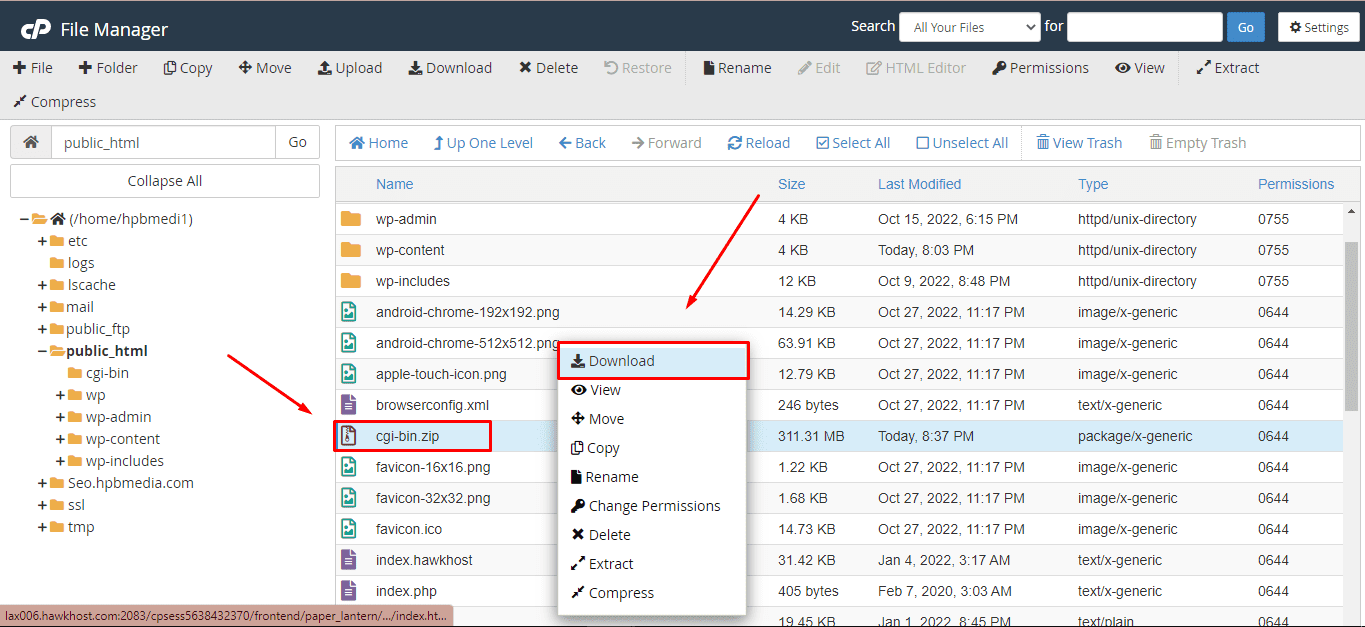Click the Permissions key icon in toolbar
This screenshot has height=627, width=1365.
pyautogui.click(x=999, y=68)
